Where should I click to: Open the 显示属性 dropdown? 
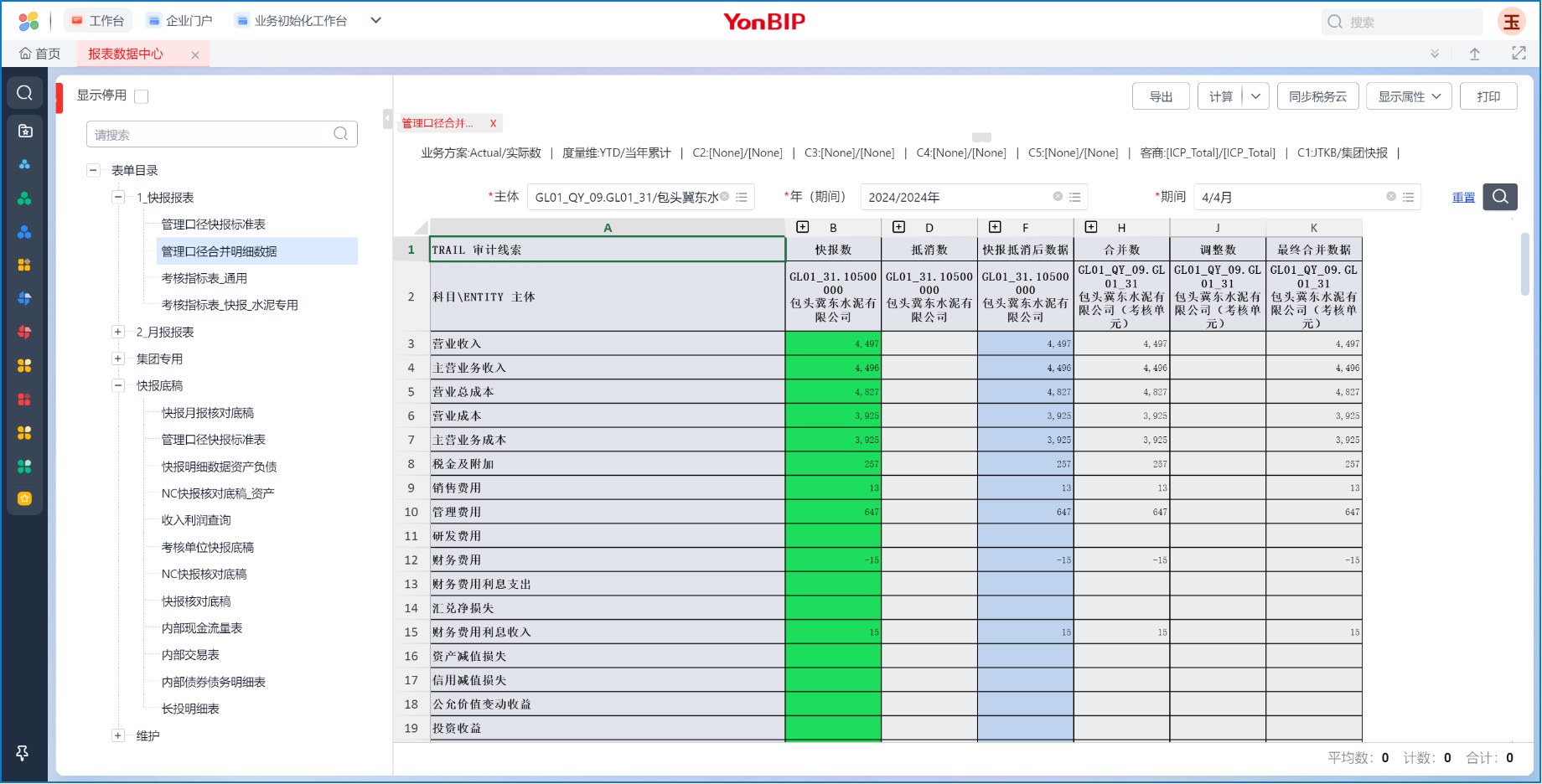pos(1410,96)
